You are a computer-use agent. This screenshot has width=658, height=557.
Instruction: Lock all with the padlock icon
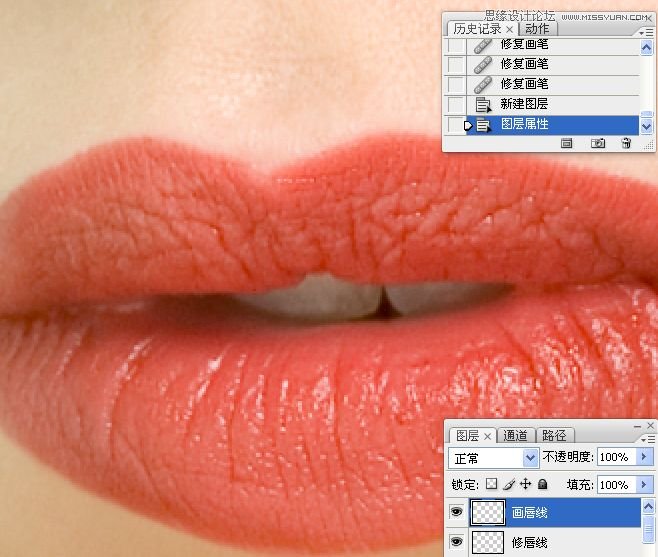tap(543, 484)
